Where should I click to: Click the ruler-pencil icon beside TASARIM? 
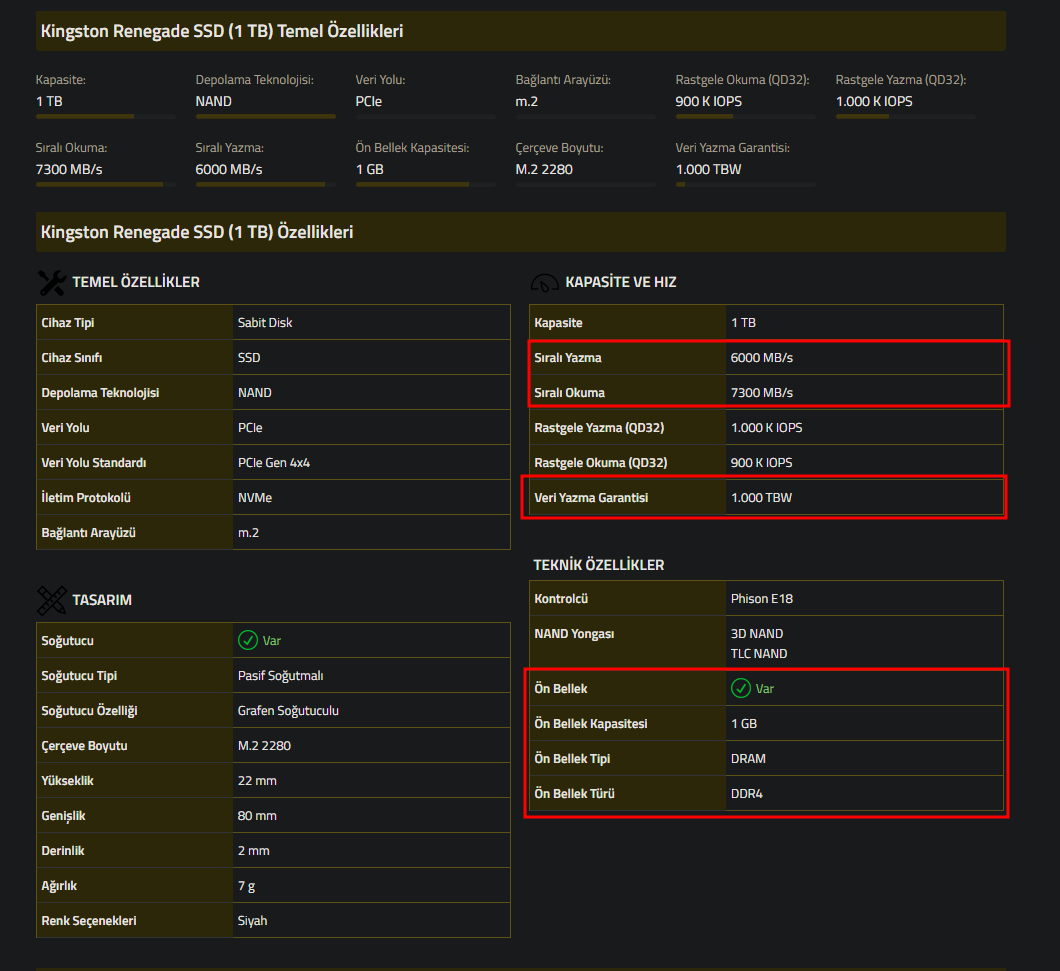click(52, 600)
